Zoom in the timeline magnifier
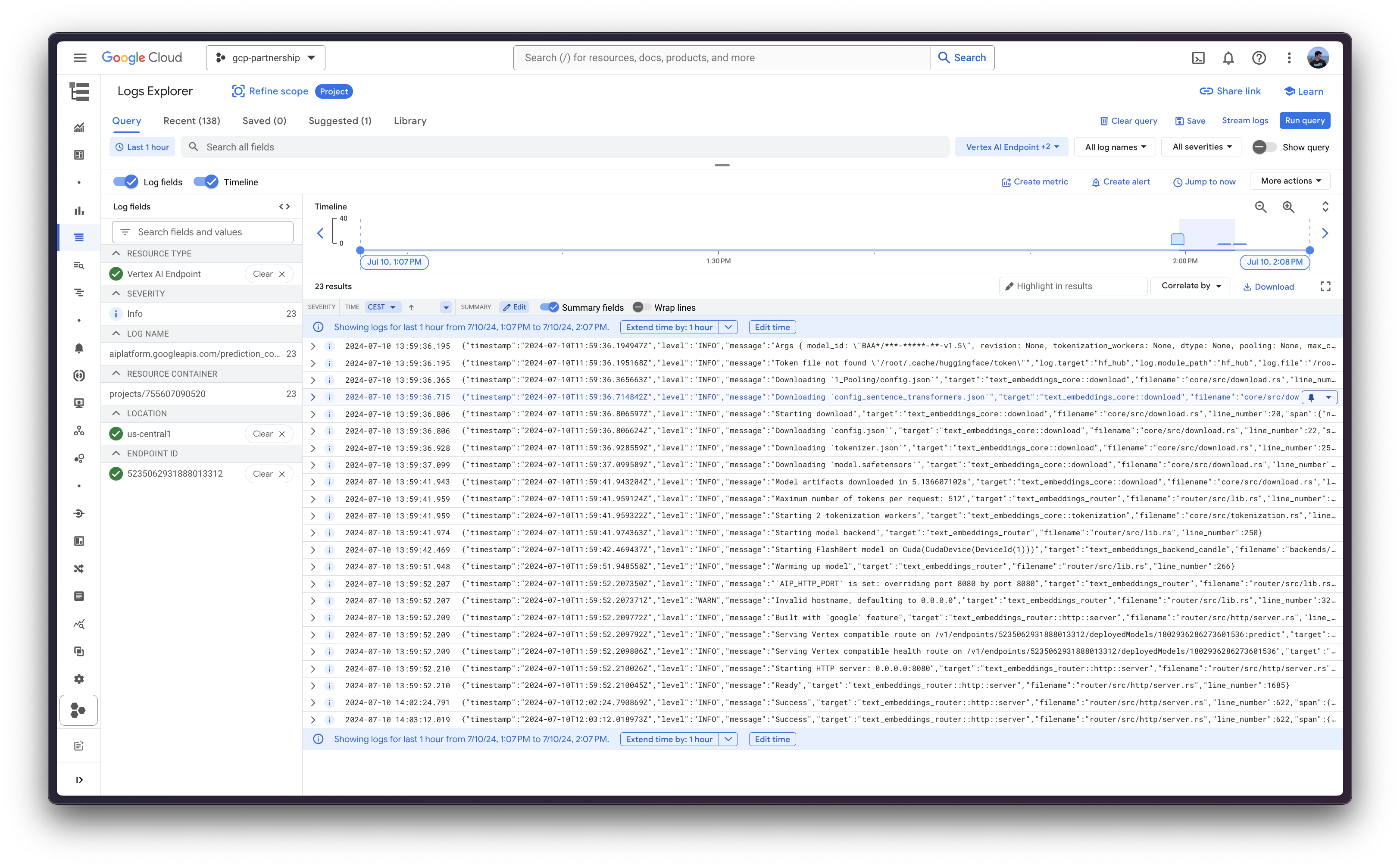Viewport: 1400px width, 868px height. point(1289,207)
